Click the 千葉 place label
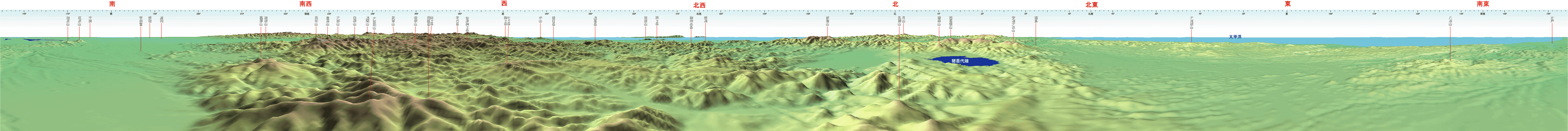 pos(90,19)
